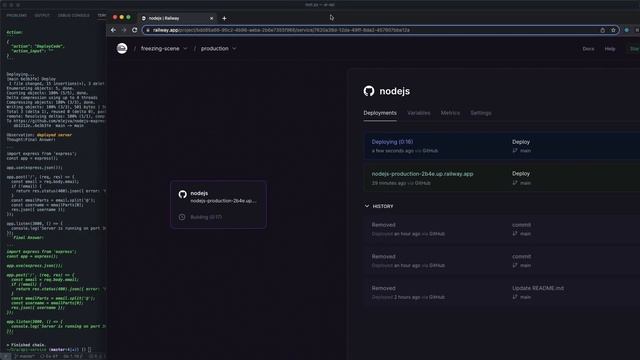
Task: Open the Deploying (0:16) deployment
Action: coord(502,146)
